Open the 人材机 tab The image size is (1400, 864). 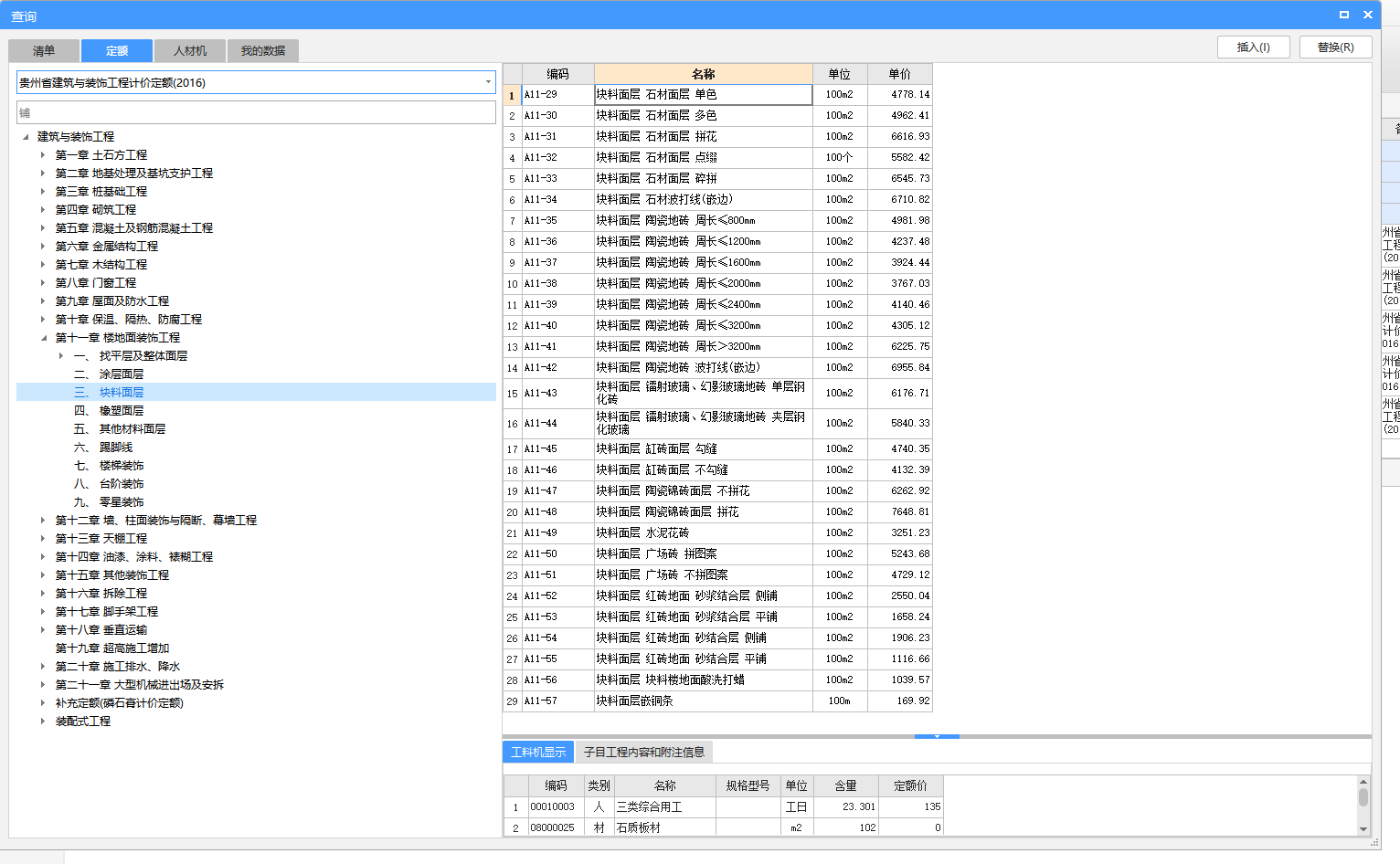coord(190,51)
